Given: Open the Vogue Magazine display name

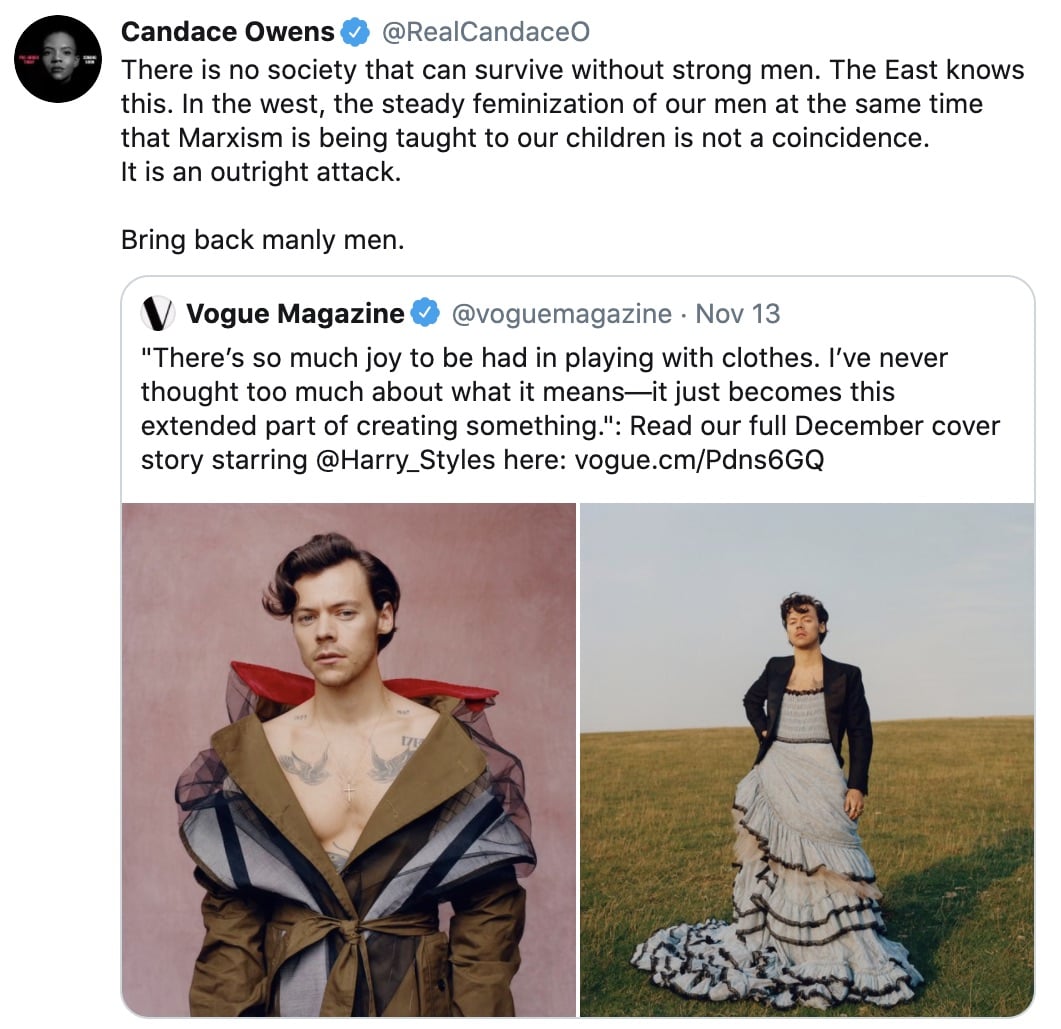Looking at the screenshot, I should tap(295, 313).
